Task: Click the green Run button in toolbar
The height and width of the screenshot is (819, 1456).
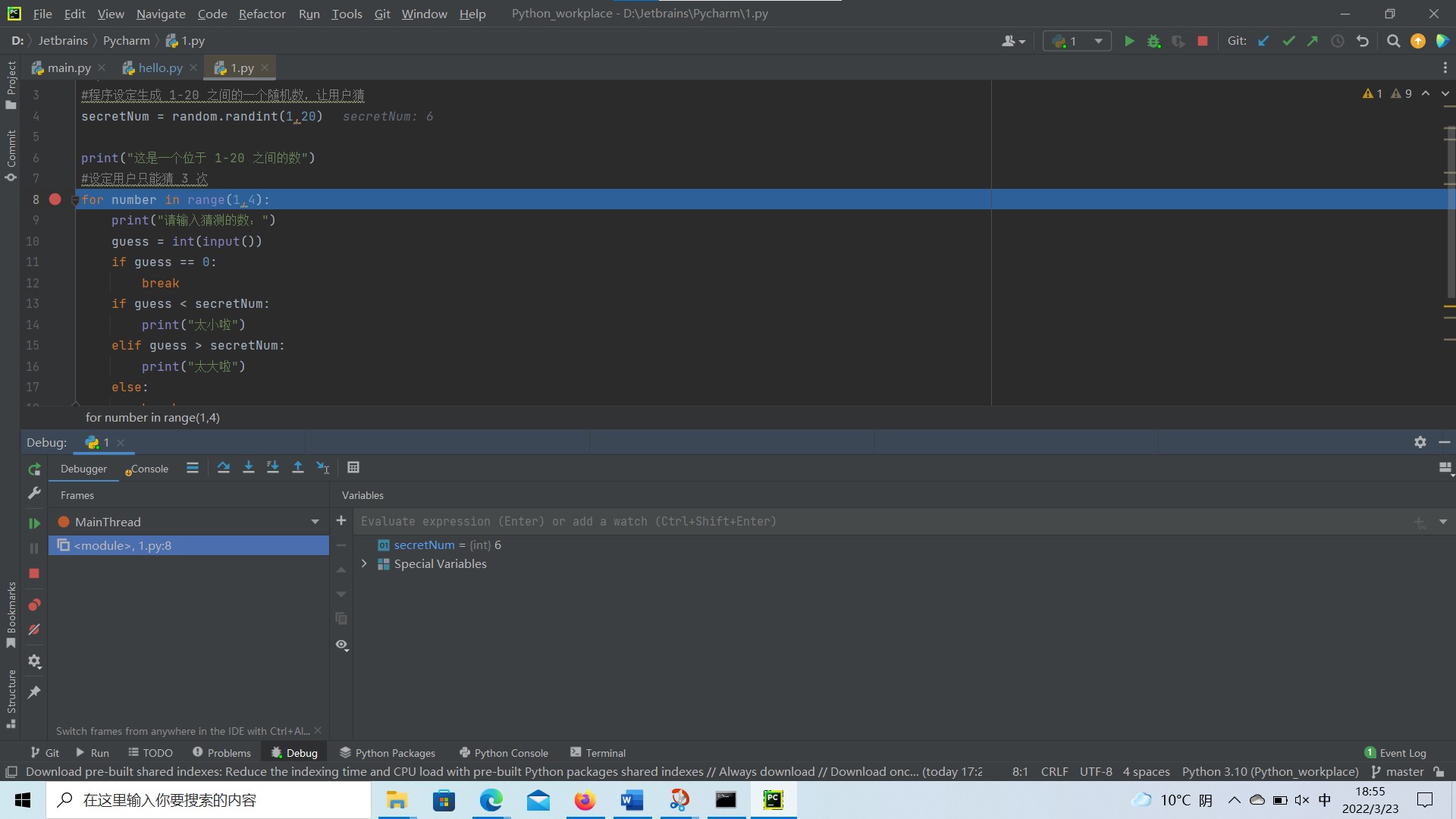Action: coord(1129,41)
